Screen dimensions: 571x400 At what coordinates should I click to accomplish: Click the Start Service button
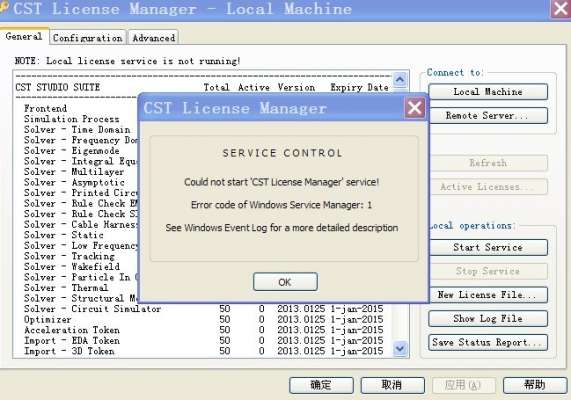click(x=488, y=247)
